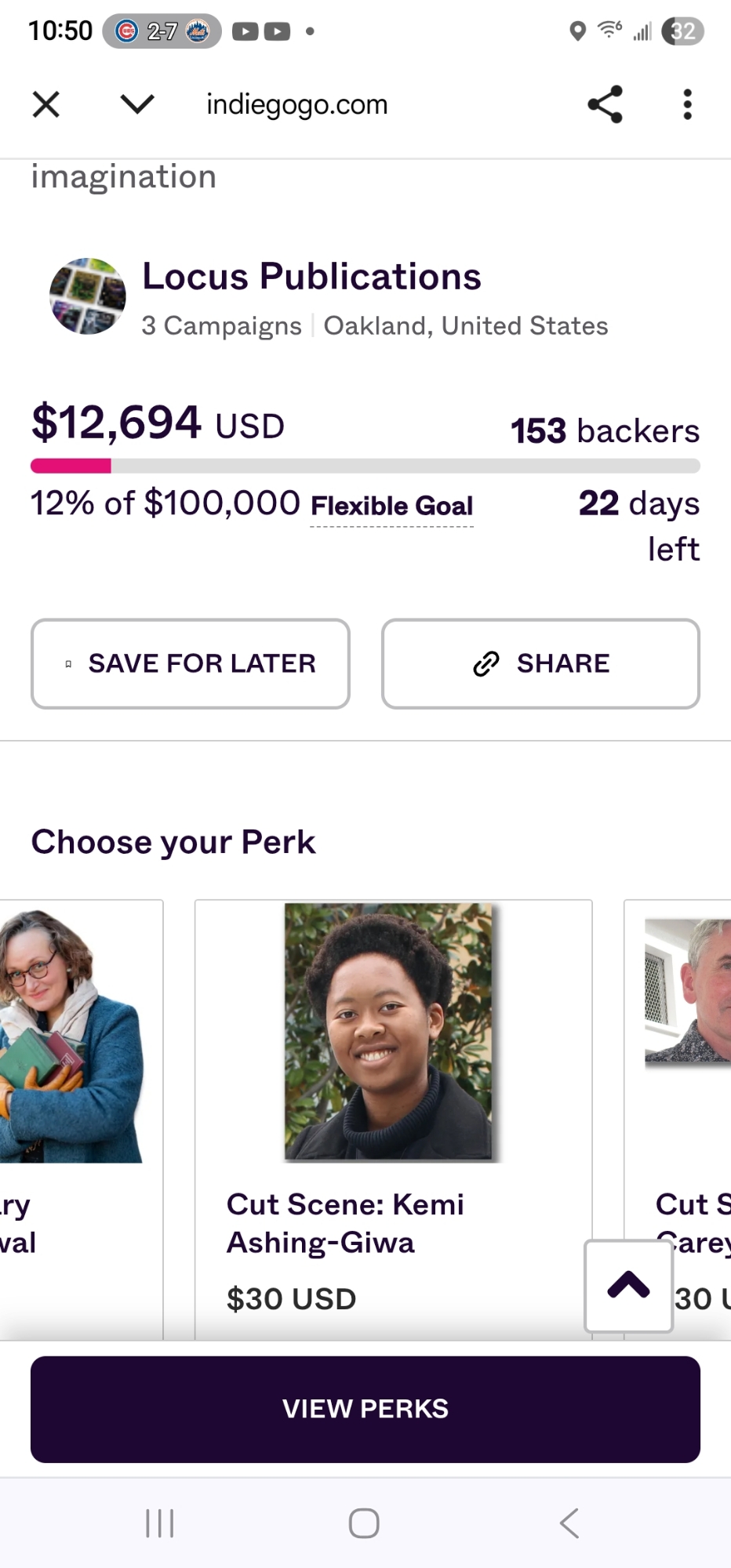The height and width of the screenshot is (1568, 731).
Task: Select the woman with books perk image
Action: (71, 1035)
